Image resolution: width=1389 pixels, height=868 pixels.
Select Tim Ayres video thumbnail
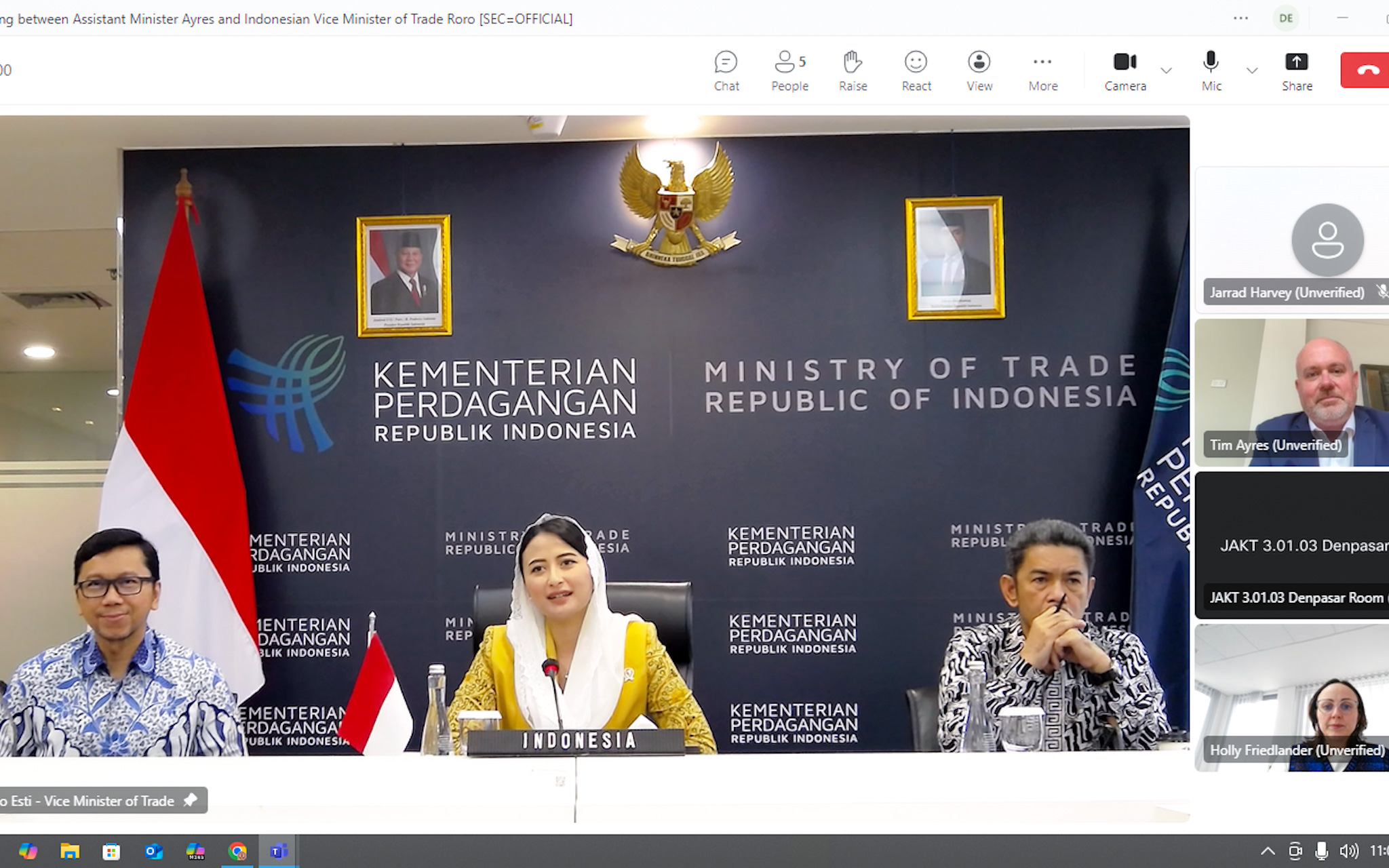[x=1292, y=393]
